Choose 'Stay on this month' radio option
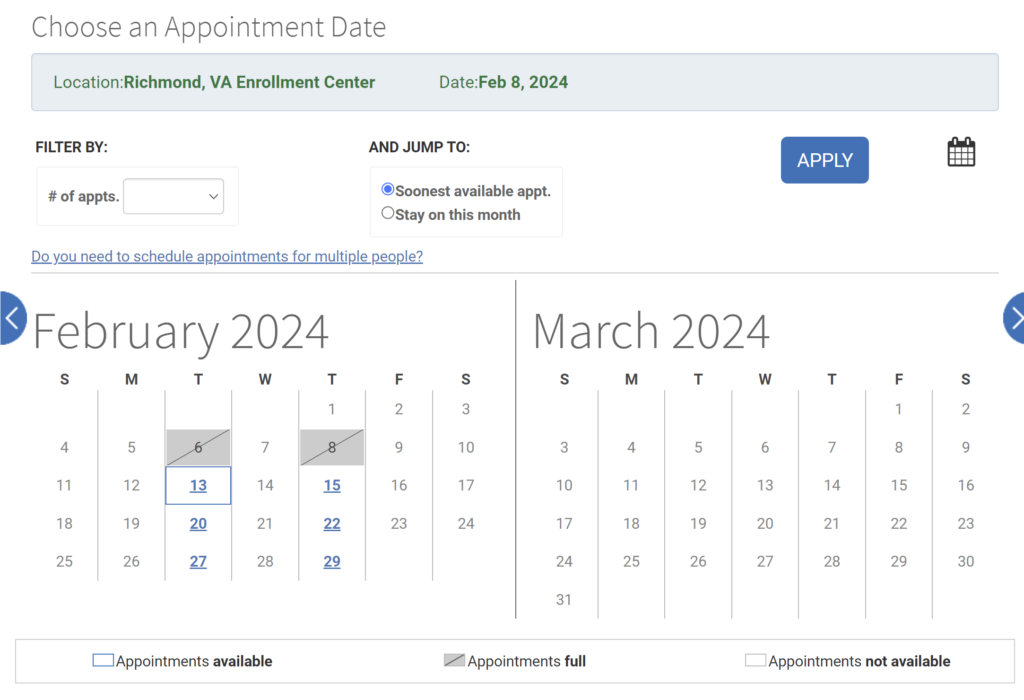The image size is (1024, 700). [388, 213]
